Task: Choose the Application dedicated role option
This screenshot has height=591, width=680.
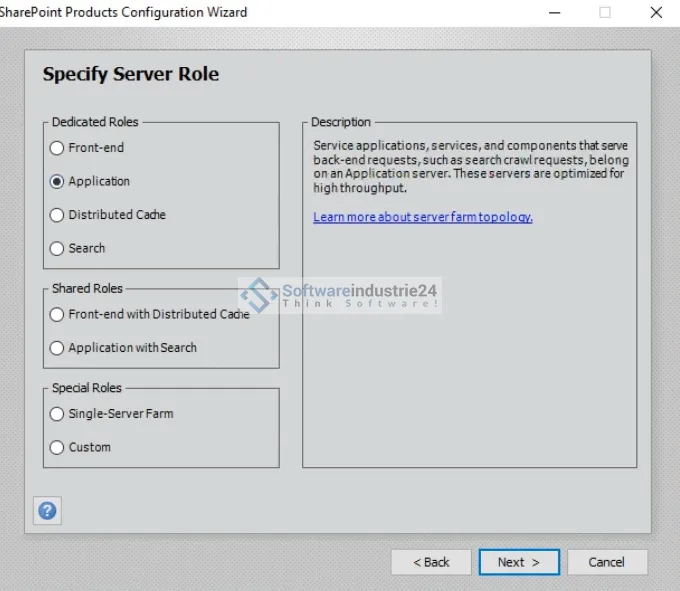Action: point(57,181)
